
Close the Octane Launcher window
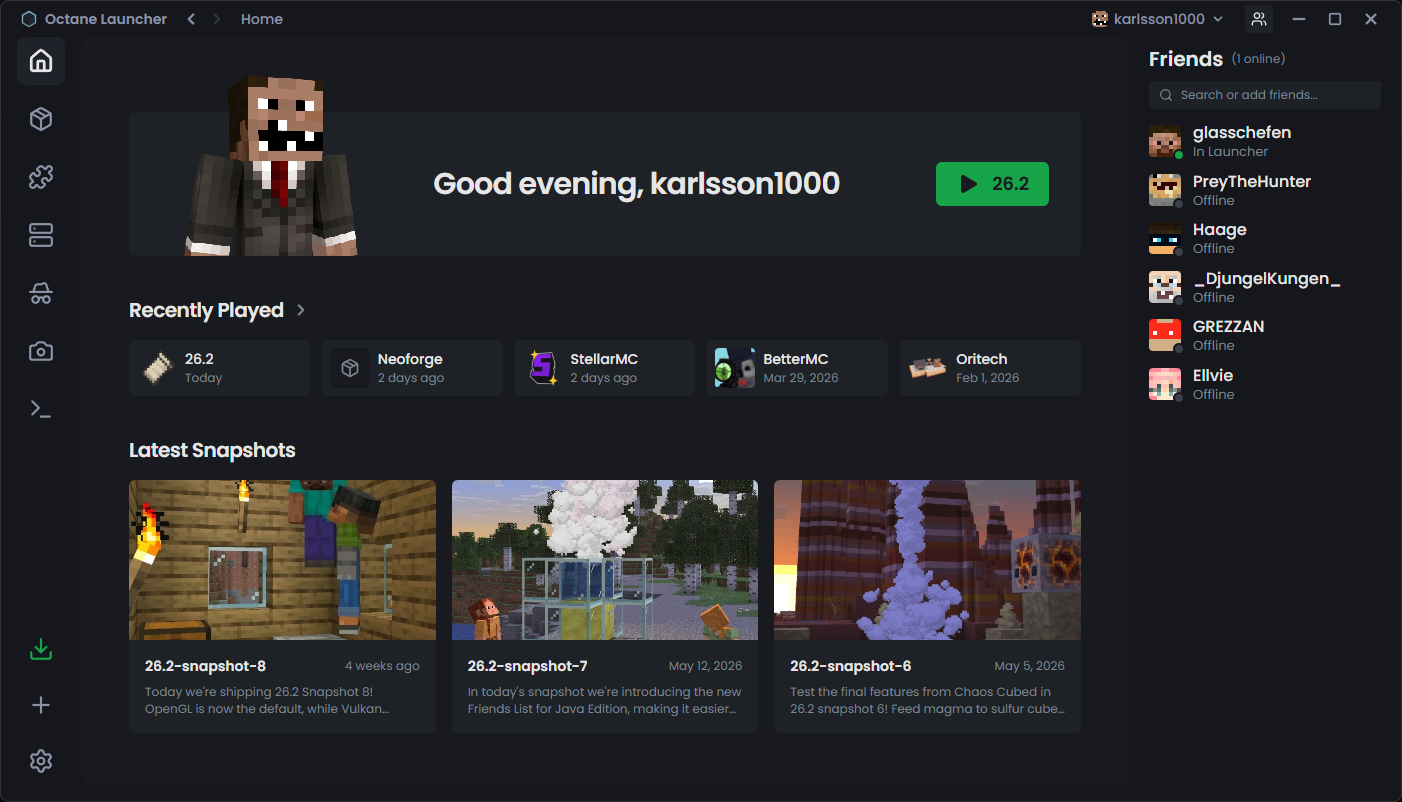(1371, 19)
